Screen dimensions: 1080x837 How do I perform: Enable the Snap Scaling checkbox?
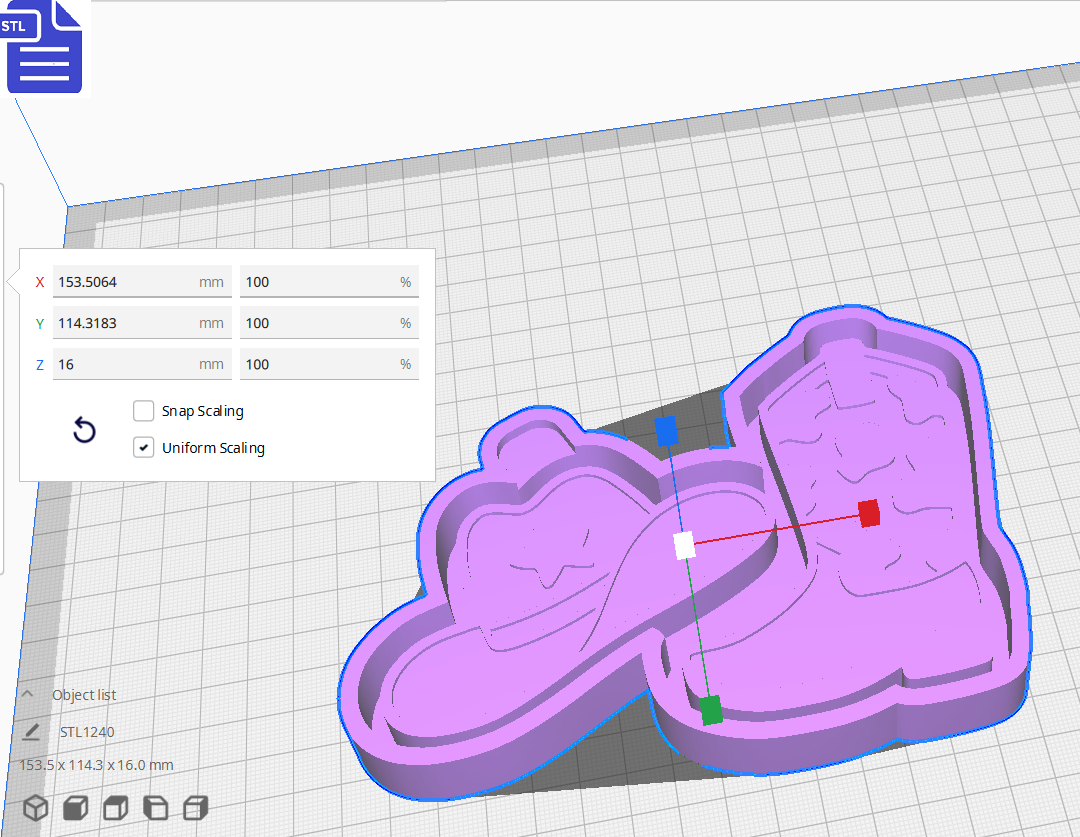pyautogui.click(x=143, y=410)
